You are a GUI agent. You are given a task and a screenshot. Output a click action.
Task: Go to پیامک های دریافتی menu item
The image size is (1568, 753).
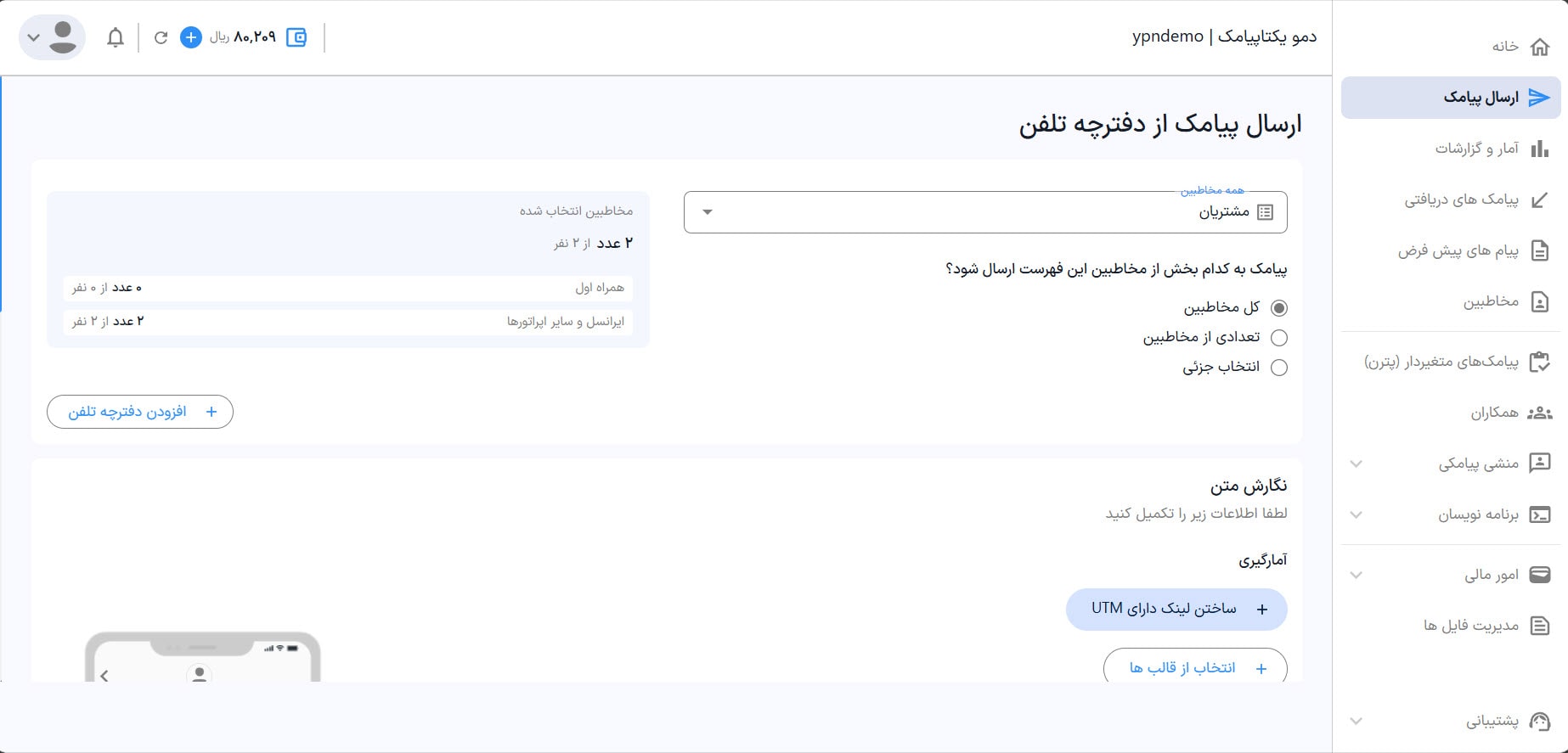(1461, 200)
